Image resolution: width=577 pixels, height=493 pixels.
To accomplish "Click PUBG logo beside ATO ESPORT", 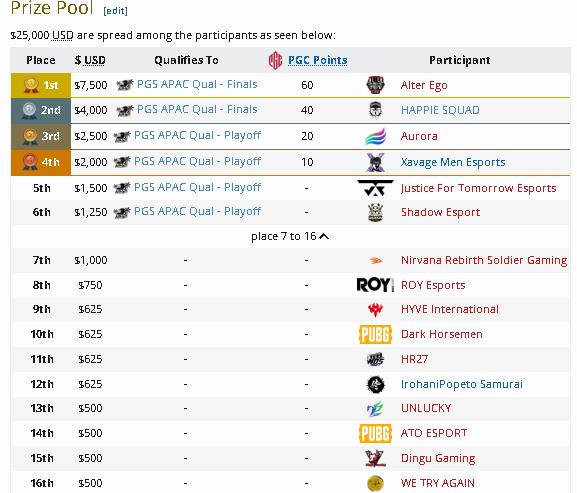I will click(x=375, y=433).
